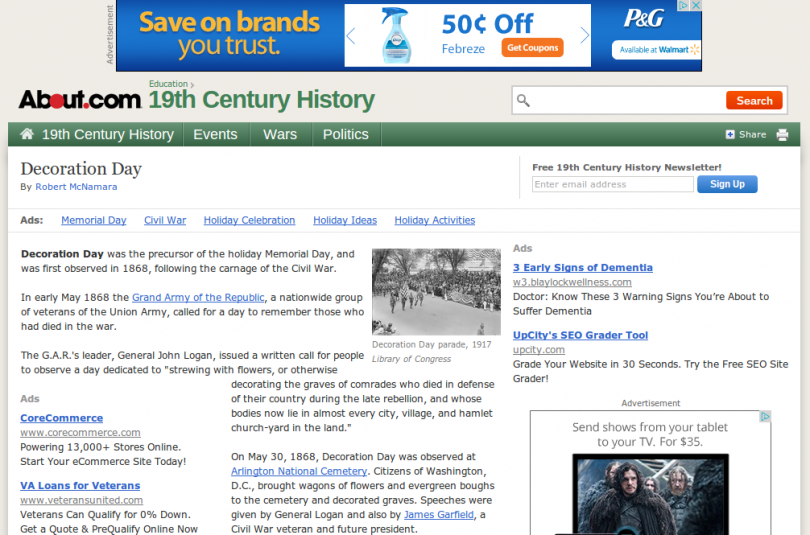Click the Febreze bottle image in banner
The width and height of the screenshot is (810, 535).
click(396, 35)
